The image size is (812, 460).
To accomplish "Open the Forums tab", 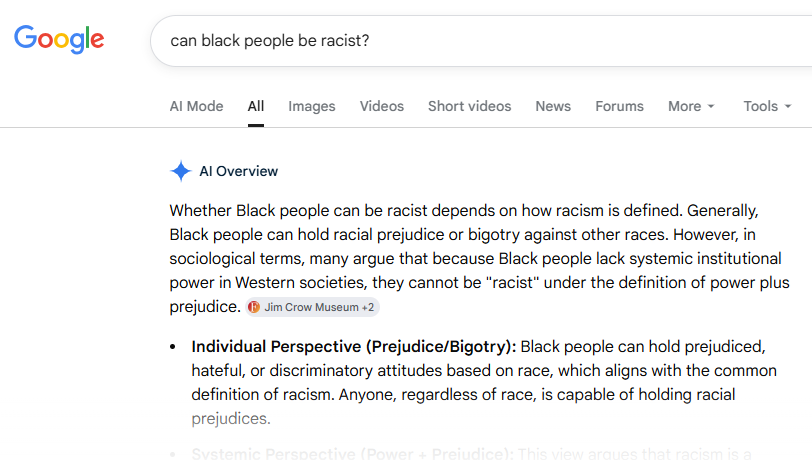I will point(619,106).
